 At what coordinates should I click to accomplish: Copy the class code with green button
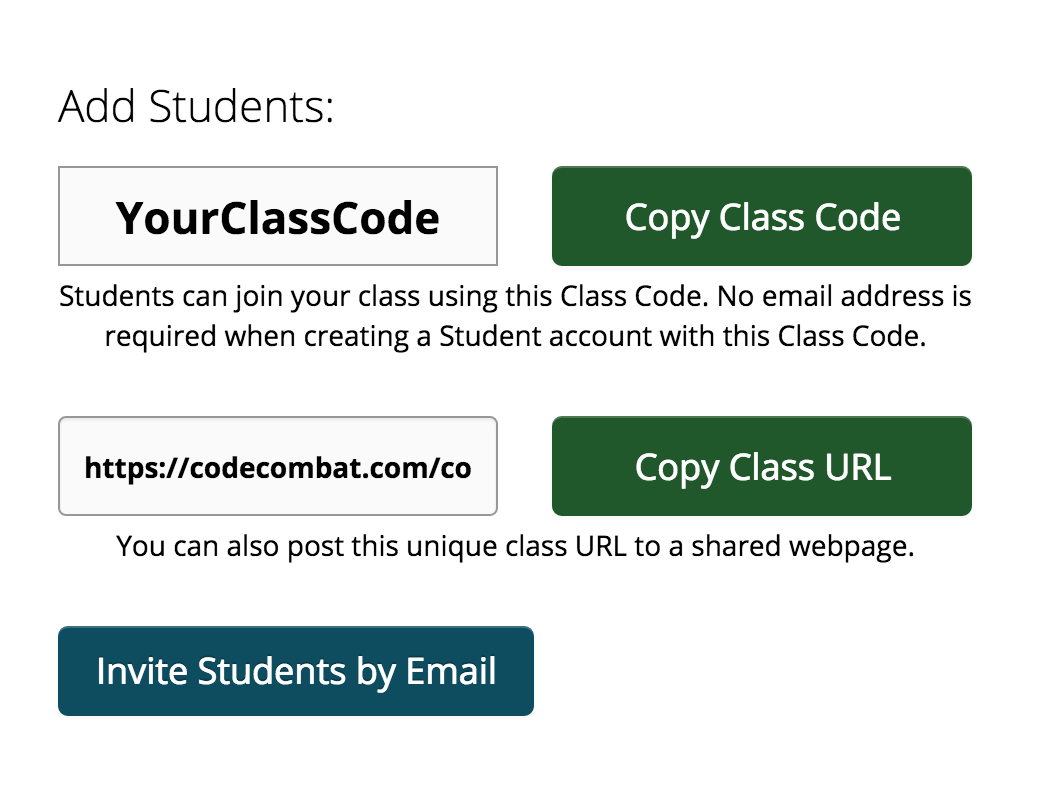pos(761,216)
